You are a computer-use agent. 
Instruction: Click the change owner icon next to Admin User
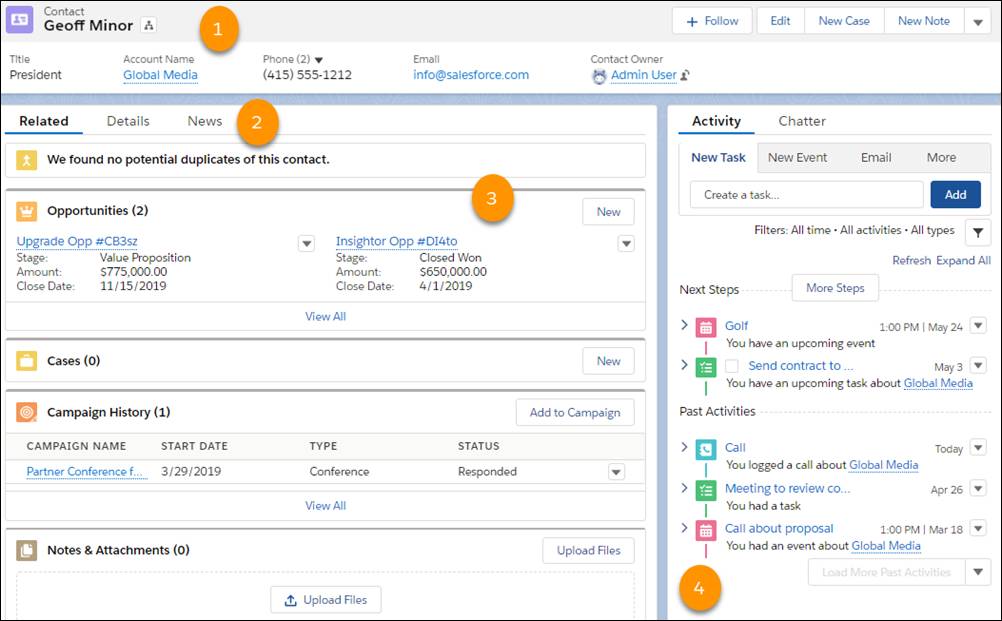684,75
